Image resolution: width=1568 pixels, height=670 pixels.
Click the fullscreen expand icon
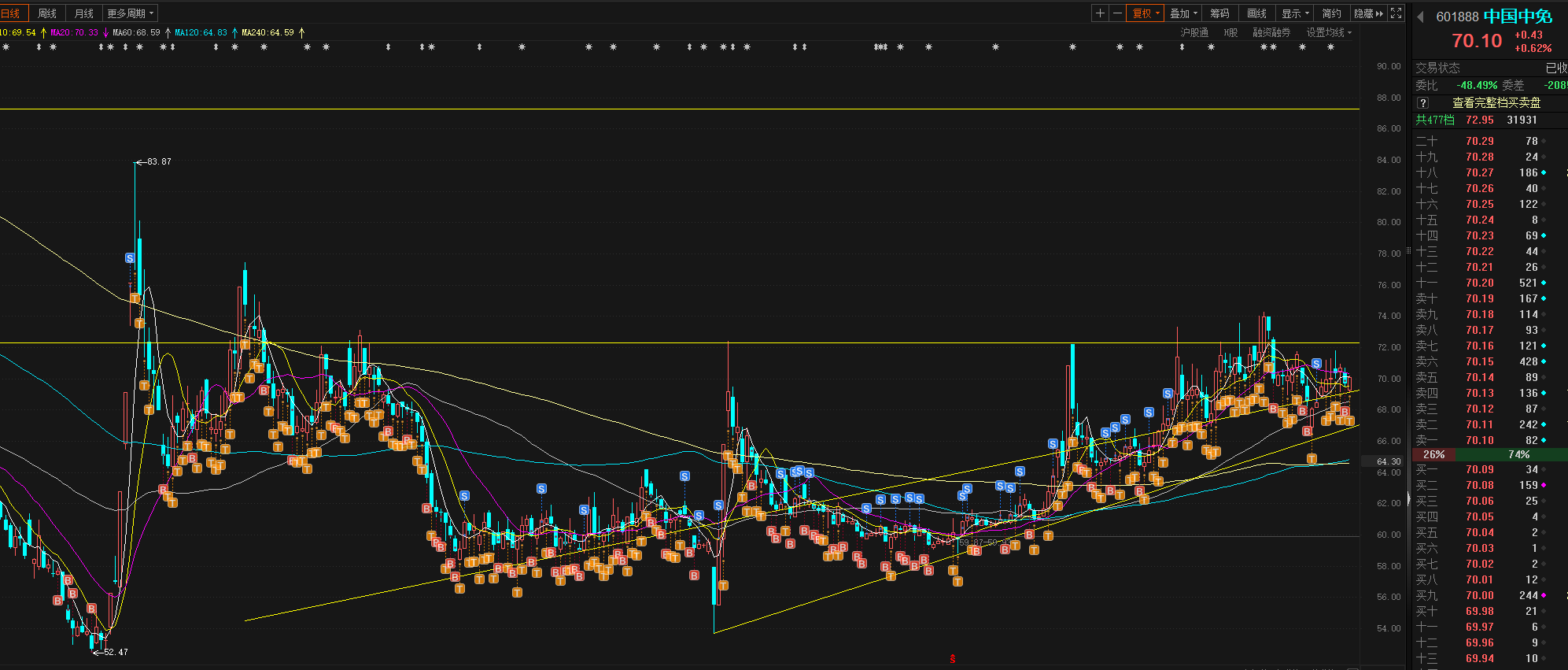pos(1396,13)
